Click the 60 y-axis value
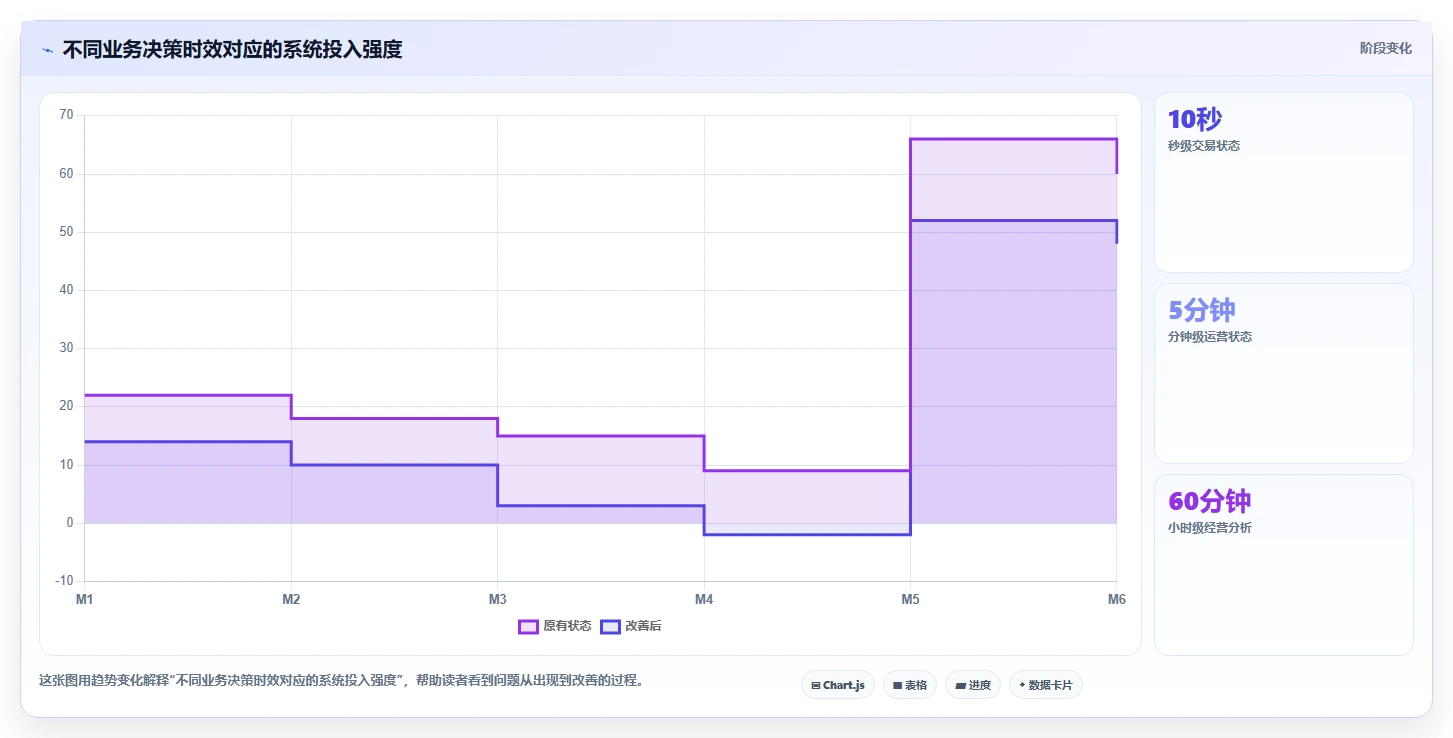The width and height of the screenshot is (1453, 738). coord(66,173)
